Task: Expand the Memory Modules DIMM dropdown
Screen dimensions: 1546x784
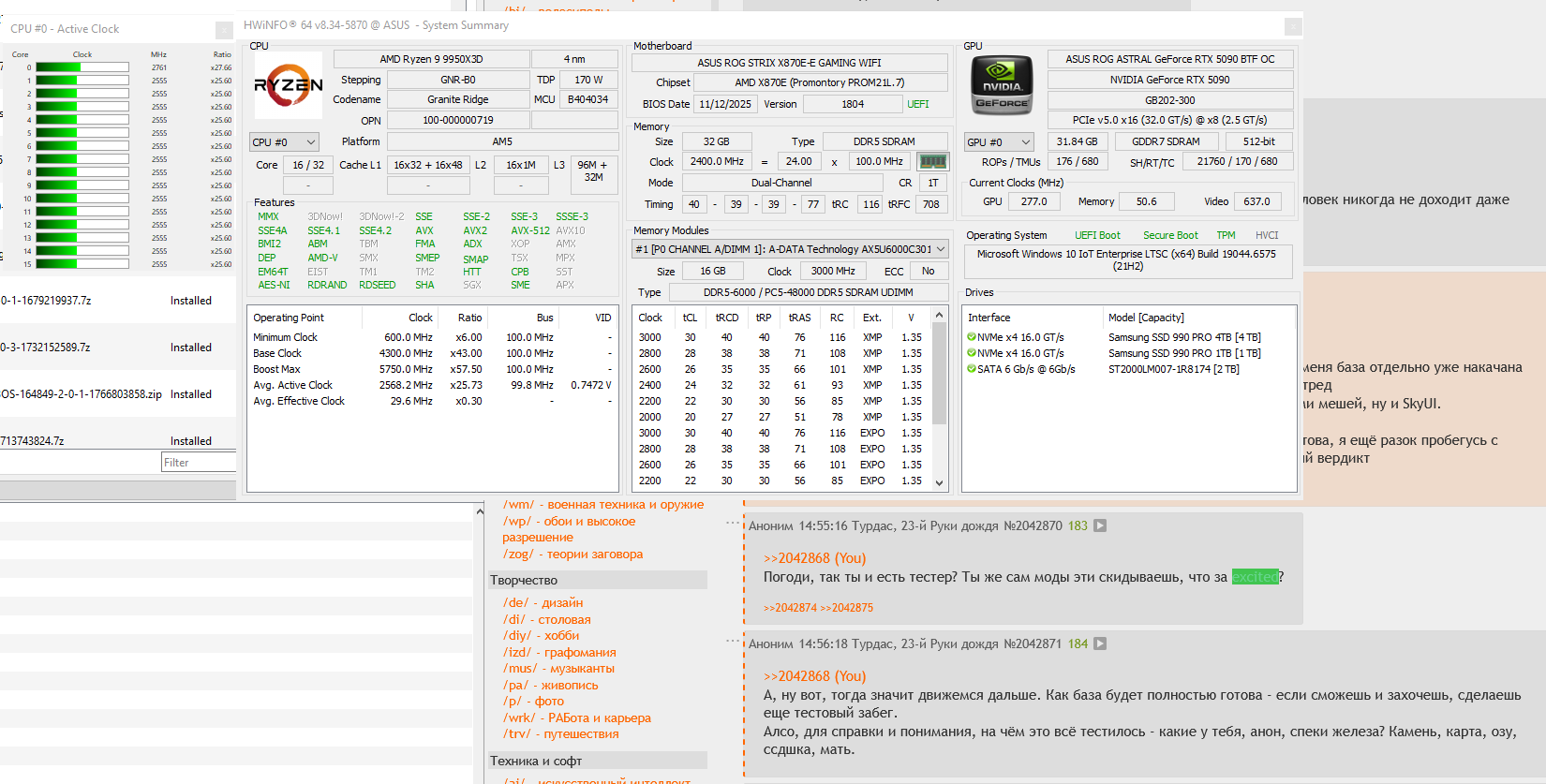Action: (x=790, y=249)
